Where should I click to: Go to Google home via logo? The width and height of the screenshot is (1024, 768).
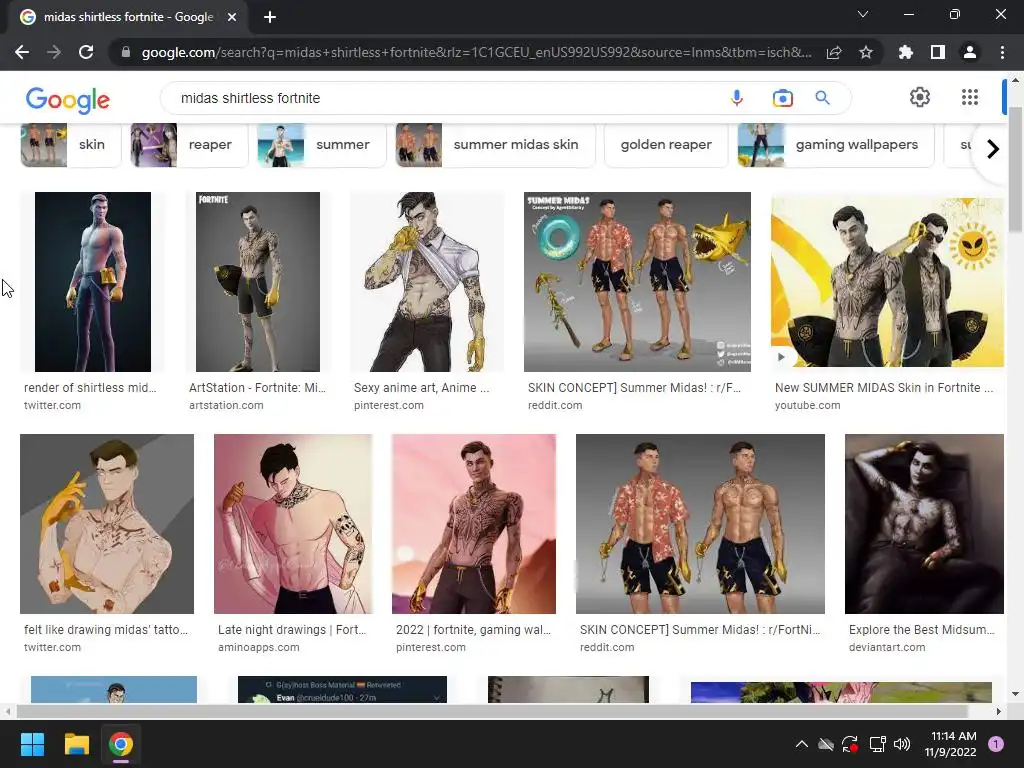[x=68, y=99]
